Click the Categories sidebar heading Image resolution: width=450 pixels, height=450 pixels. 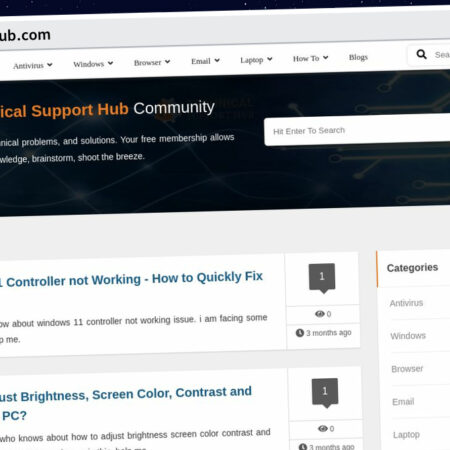[412, 268]
